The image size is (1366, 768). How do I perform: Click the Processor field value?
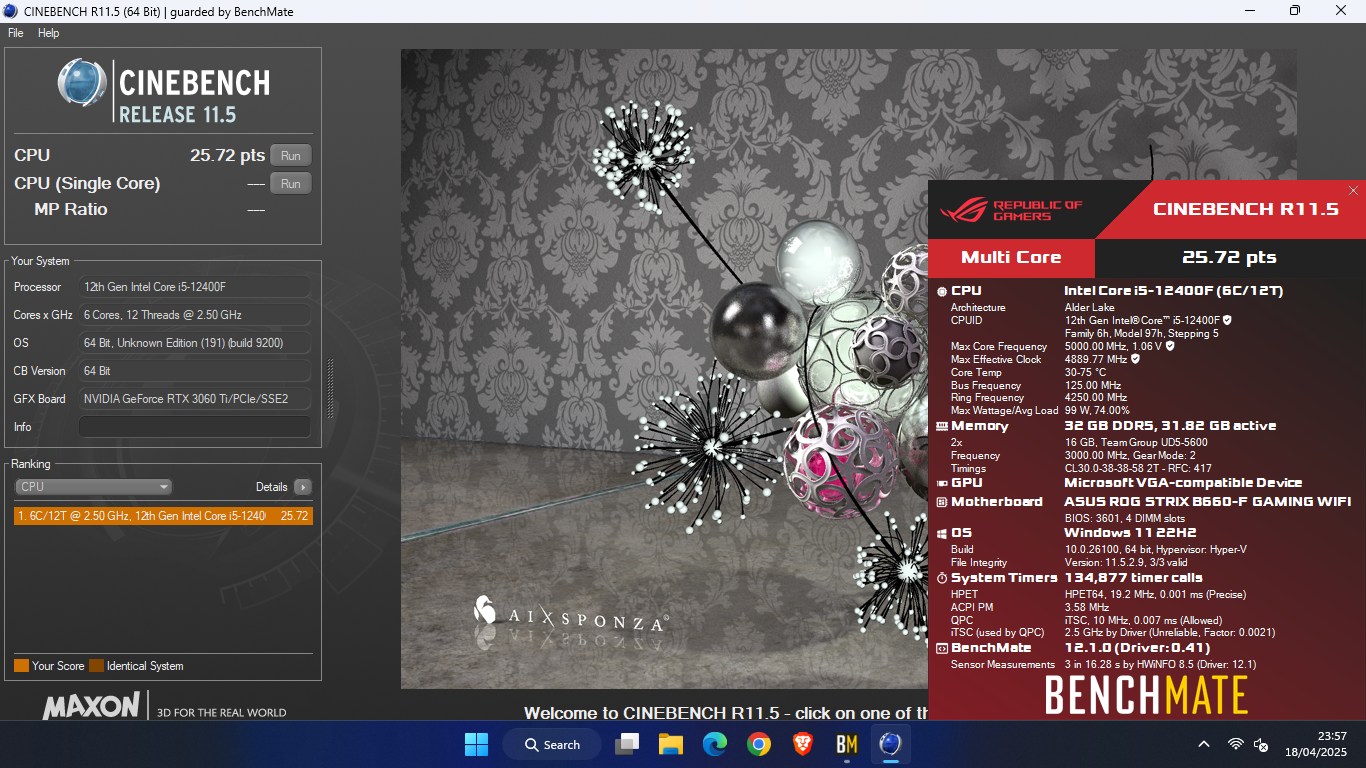(194, 287)
